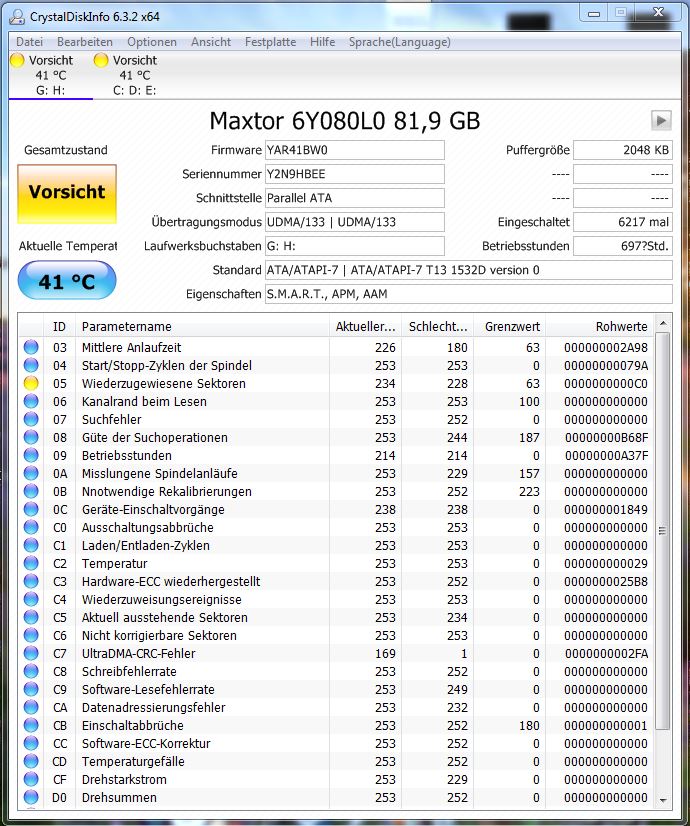Open the Datei menu
Viewport: 690px width, 826px height.
click(29, 42)
